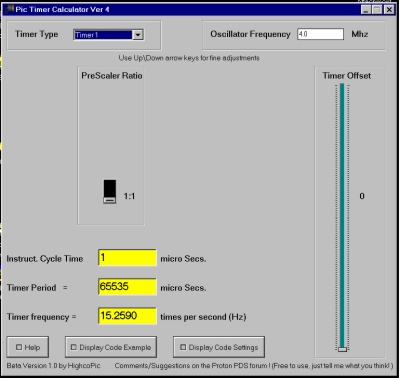Minimize the Pic Timer Calculator window
400x378 pixels.
[x=366, y=10]
